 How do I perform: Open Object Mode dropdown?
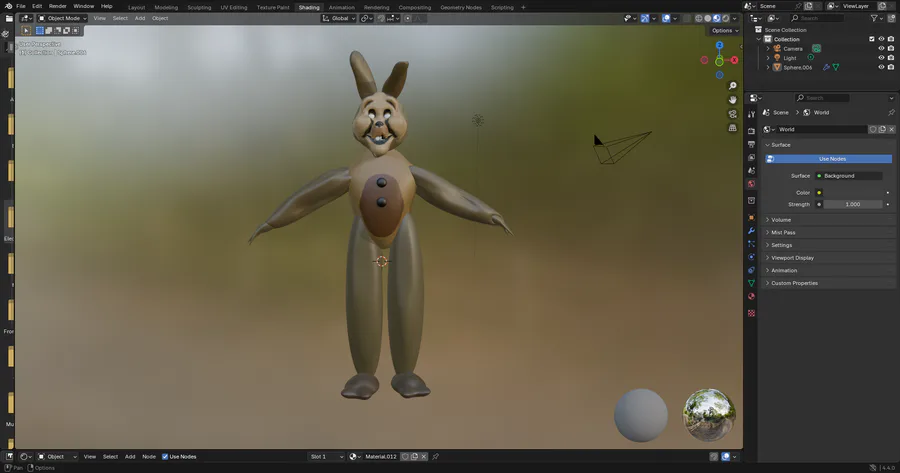click(63, 18)
